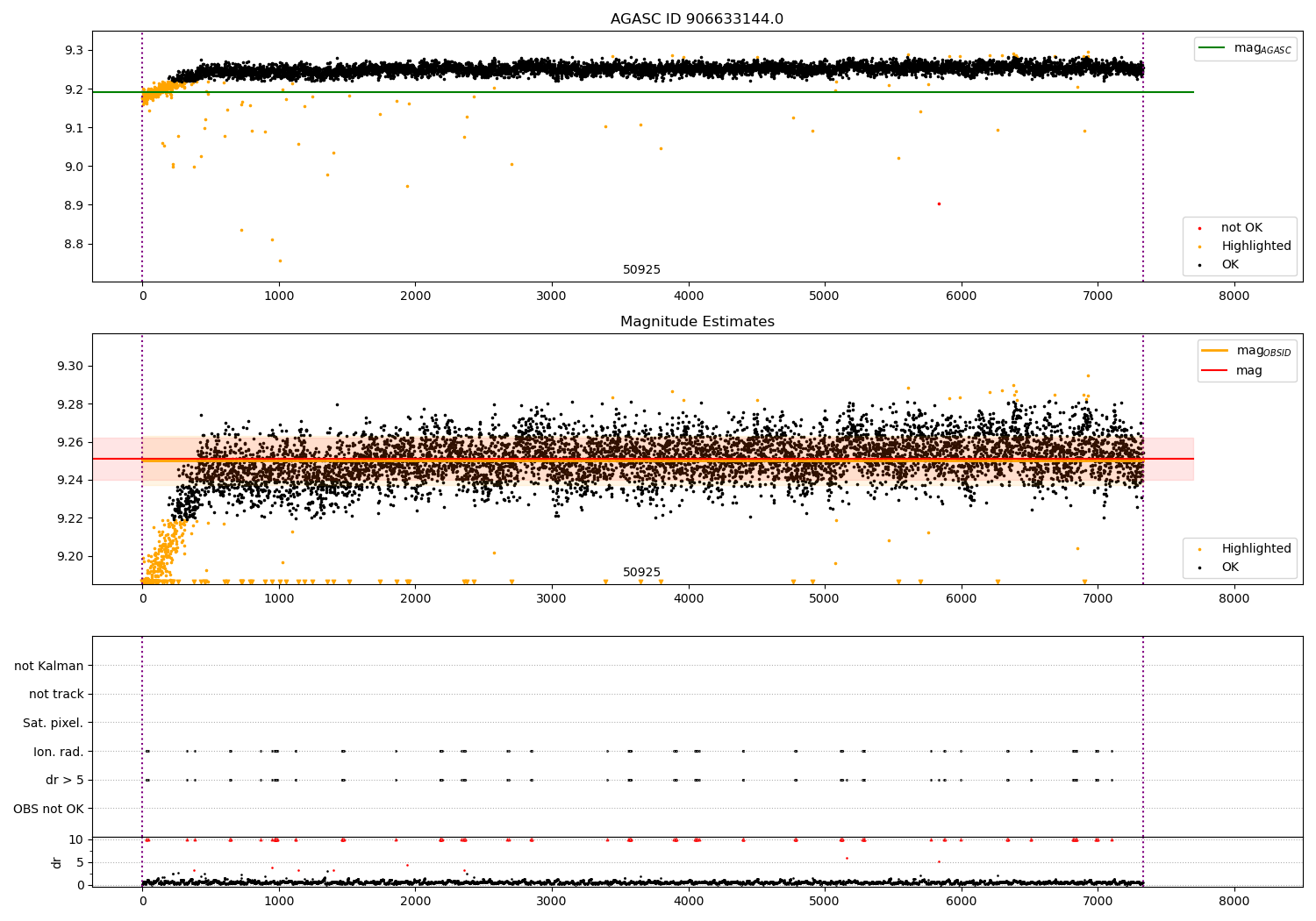The width and height of the screenshot is (1316, 921).
Task: Click the 4000 x-tick under Magnitude Estimates plot
Action: tap(688, 599)
